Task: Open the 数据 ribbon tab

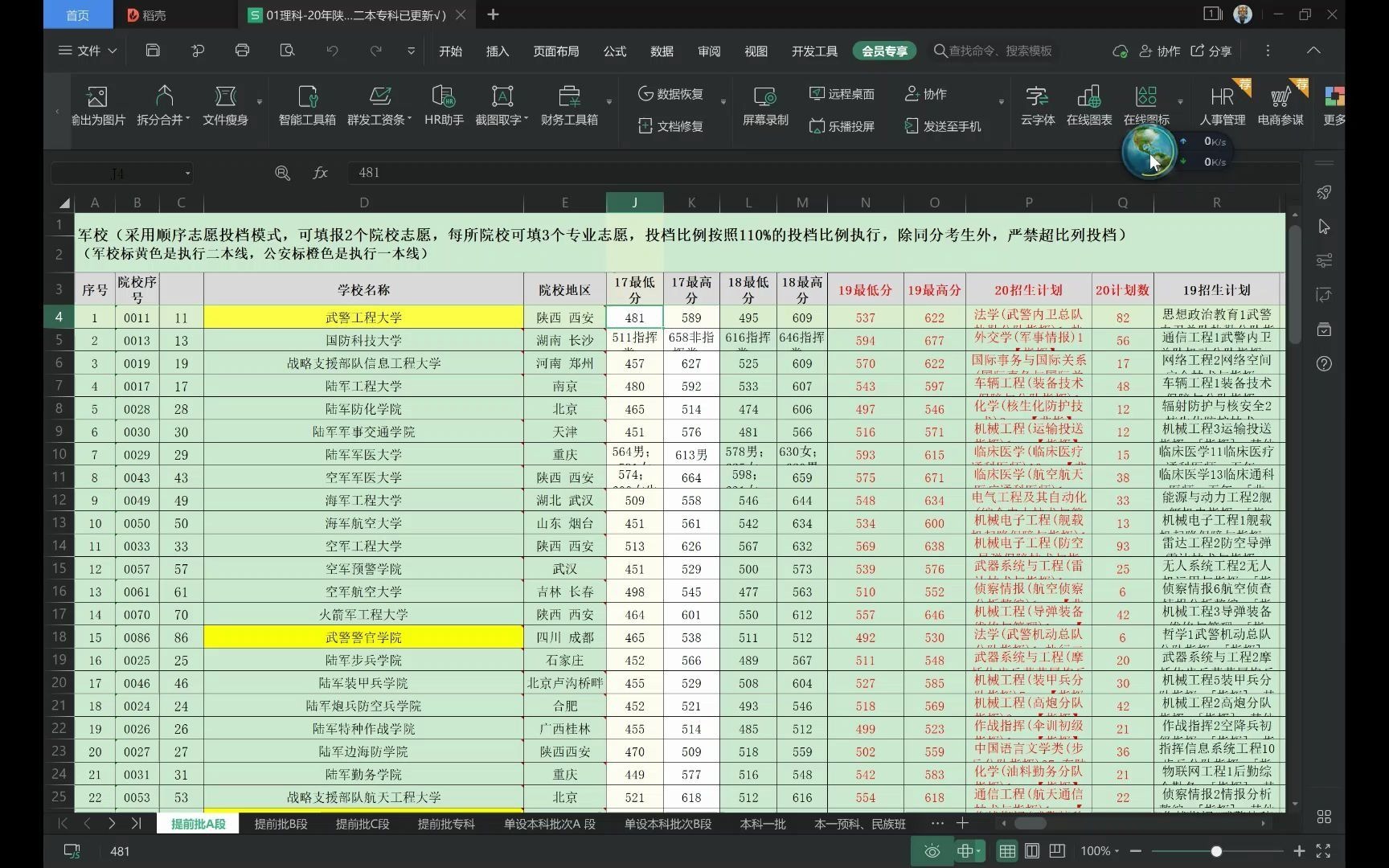Action: click(662, 51)
